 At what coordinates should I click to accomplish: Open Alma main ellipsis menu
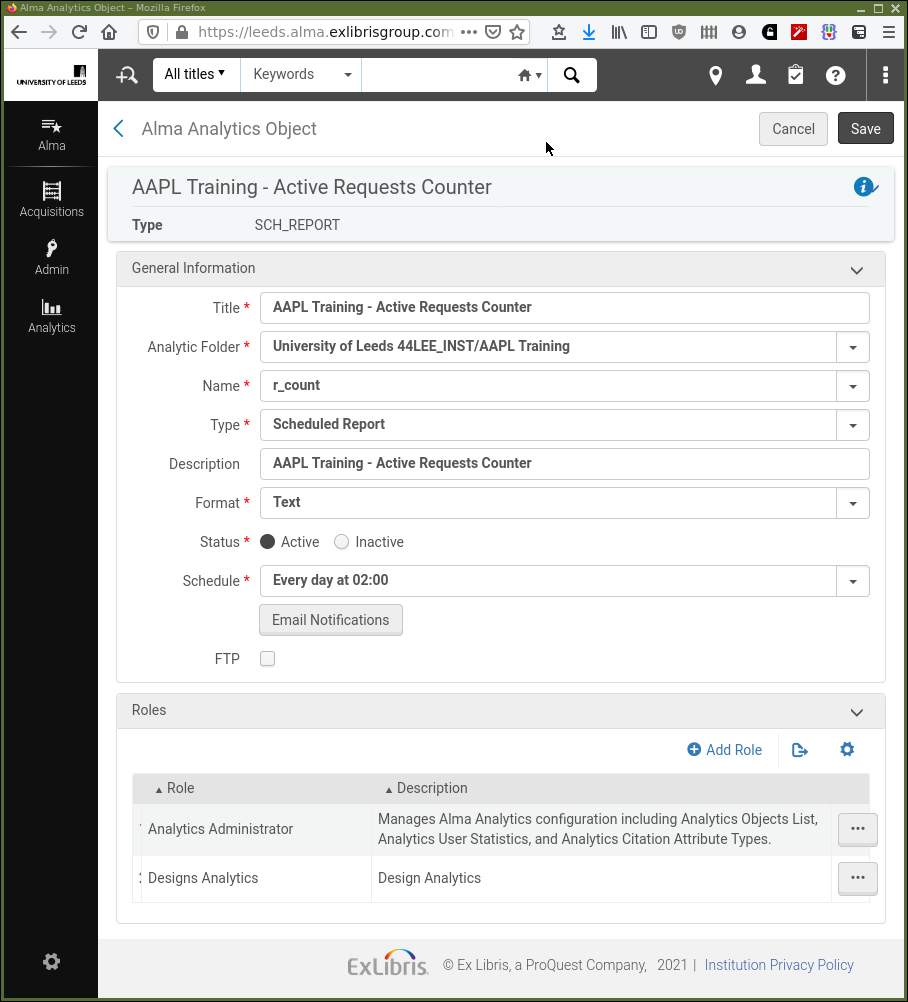click(885, 75)
